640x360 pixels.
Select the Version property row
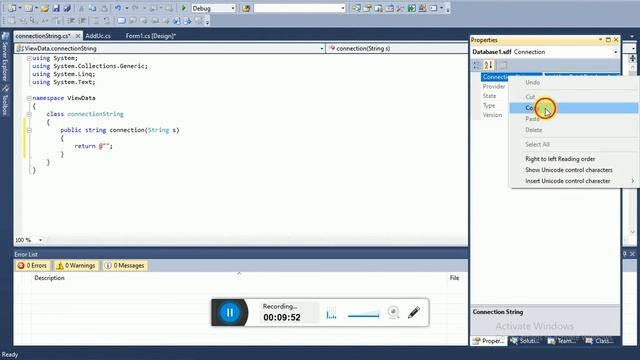tap(494, 115)
